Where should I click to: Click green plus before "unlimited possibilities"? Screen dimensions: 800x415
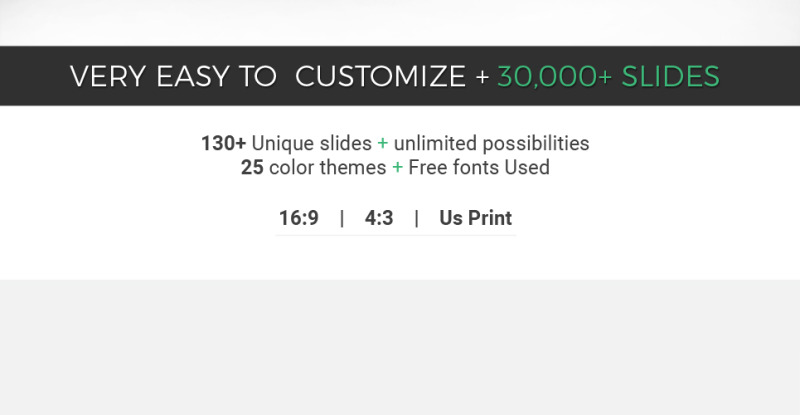click(x=383, y=144)
